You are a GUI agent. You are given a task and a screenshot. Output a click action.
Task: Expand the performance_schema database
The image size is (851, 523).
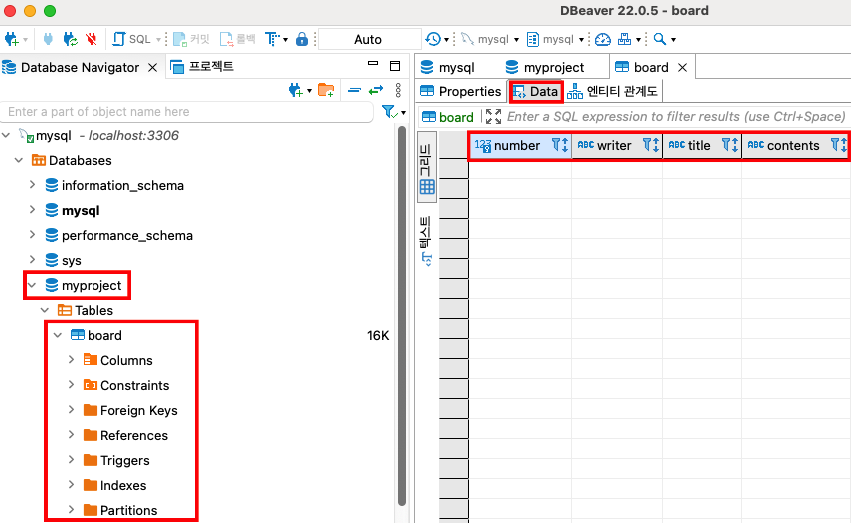33,235
